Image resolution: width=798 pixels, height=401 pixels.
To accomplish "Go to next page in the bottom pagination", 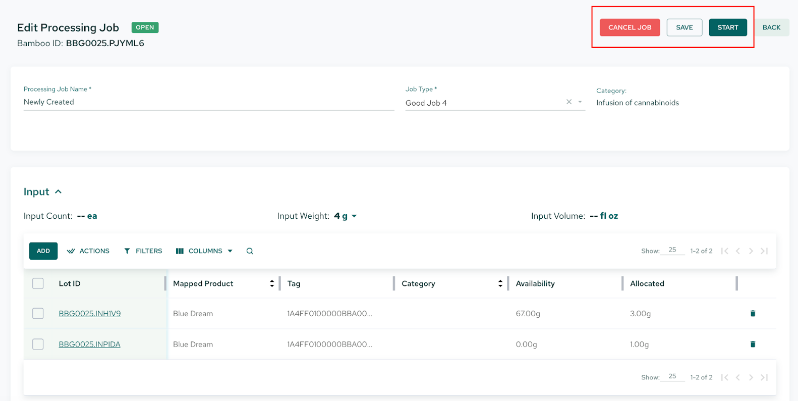I will [751, 378].
